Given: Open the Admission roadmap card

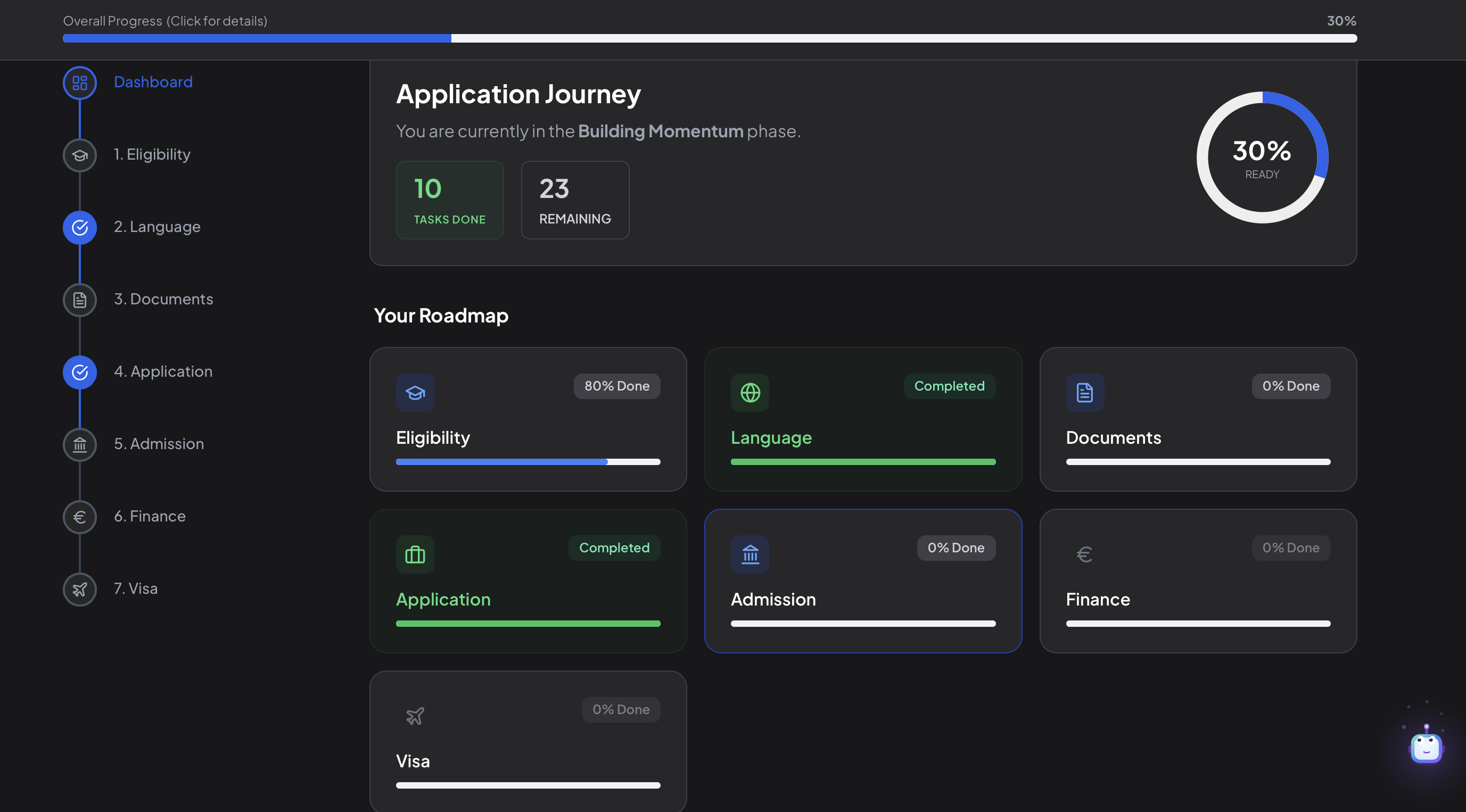Looking at the screenshot, I should click(x=863, y=581).
